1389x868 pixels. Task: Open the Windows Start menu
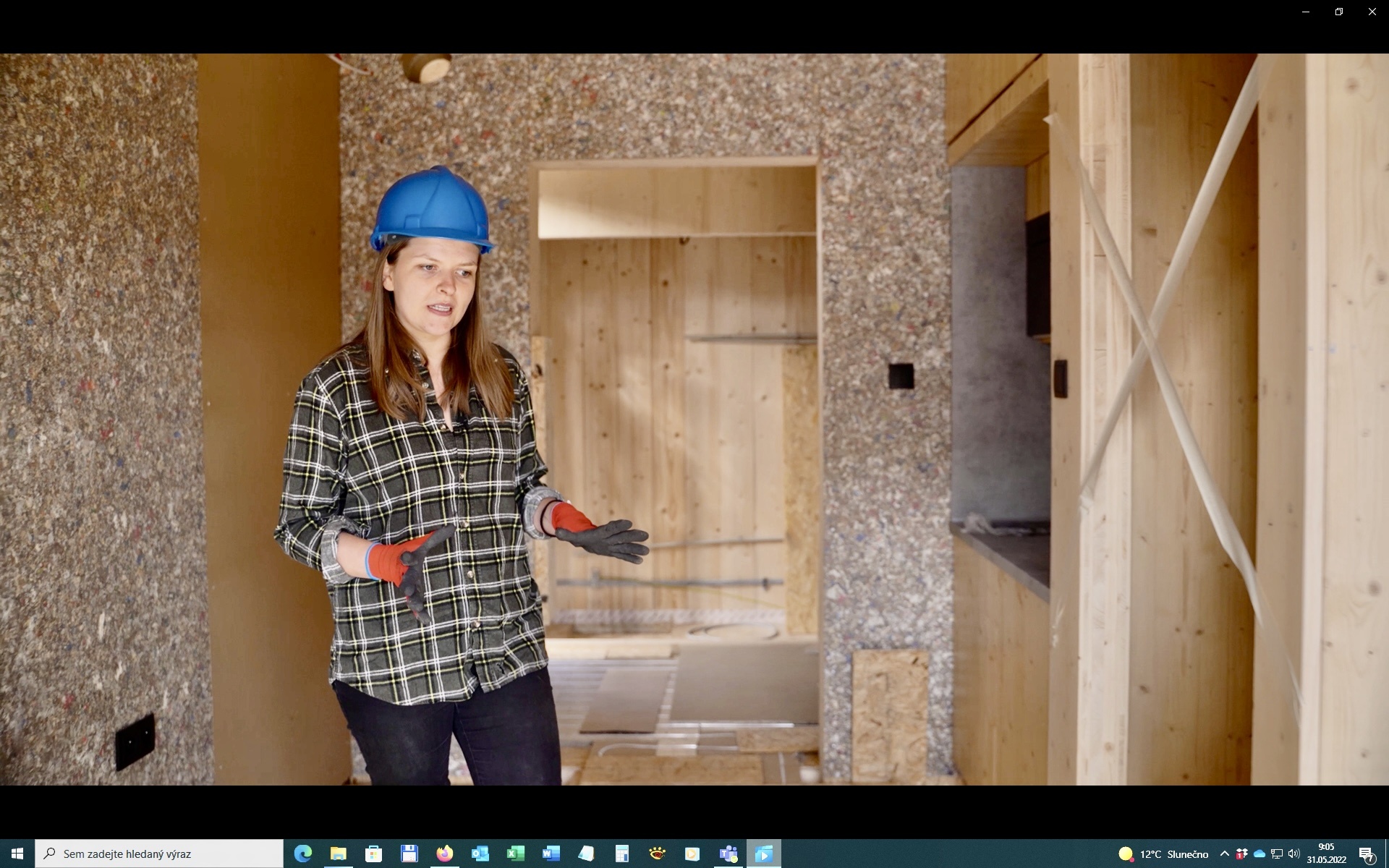pyautogui.click(x=17, y=854)
